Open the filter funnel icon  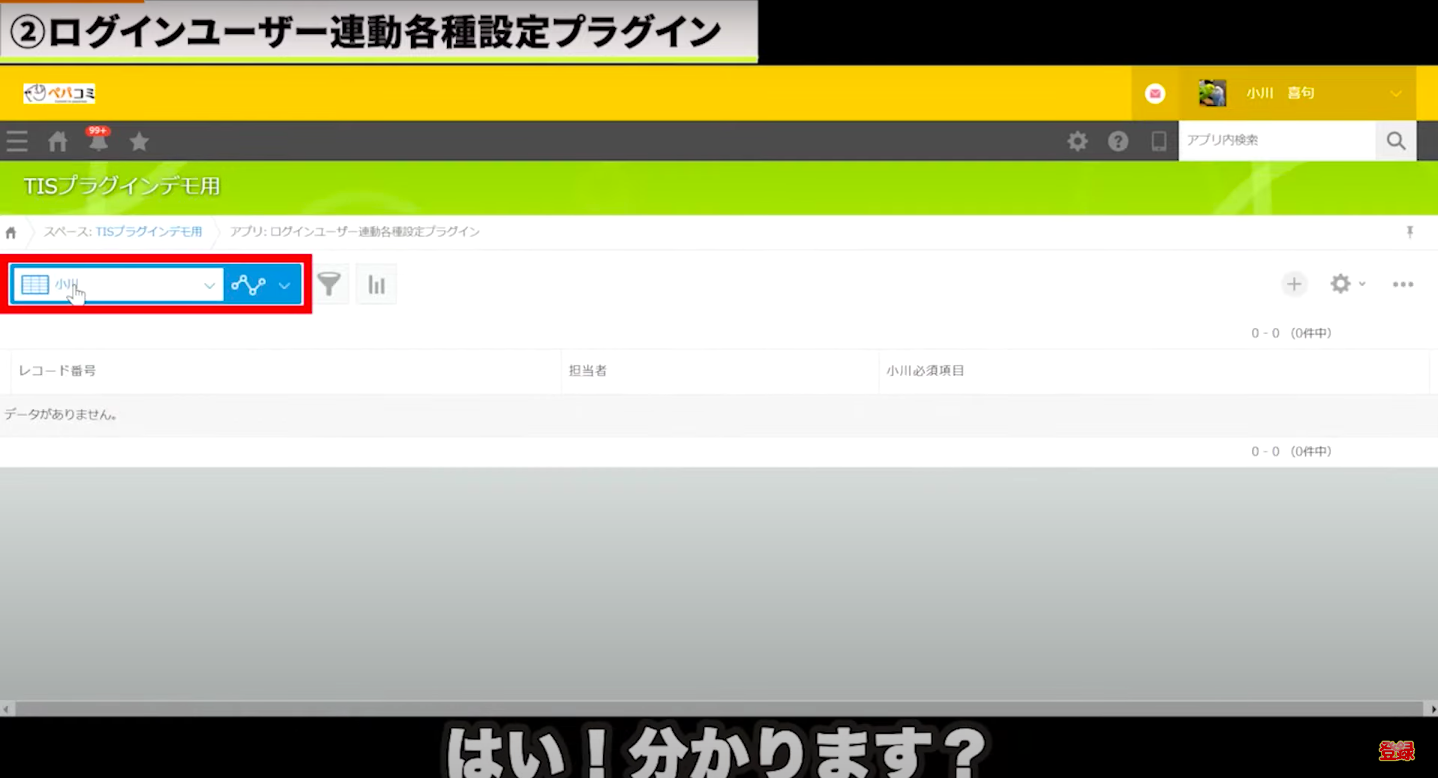click(x=329, y=285)
